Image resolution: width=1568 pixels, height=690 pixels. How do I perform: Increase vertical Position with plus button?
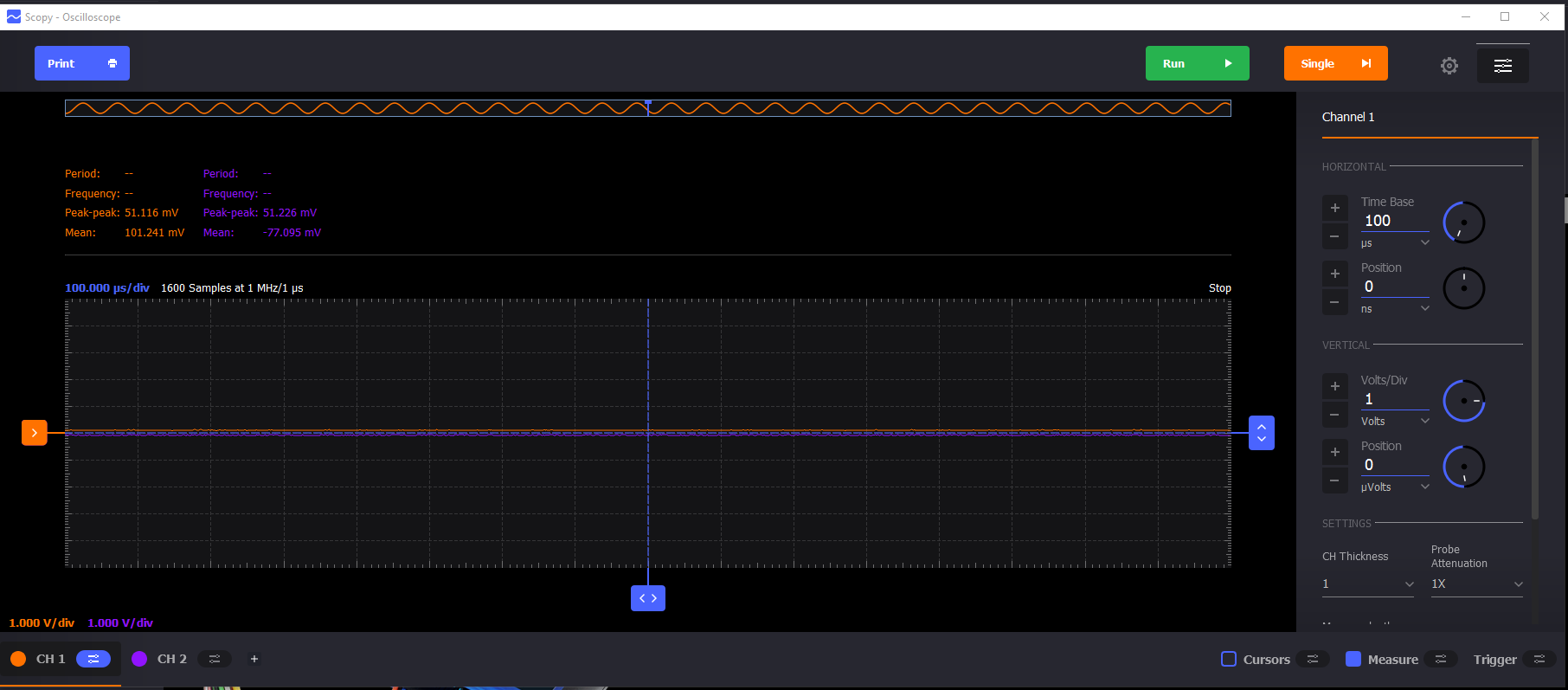1335,452
